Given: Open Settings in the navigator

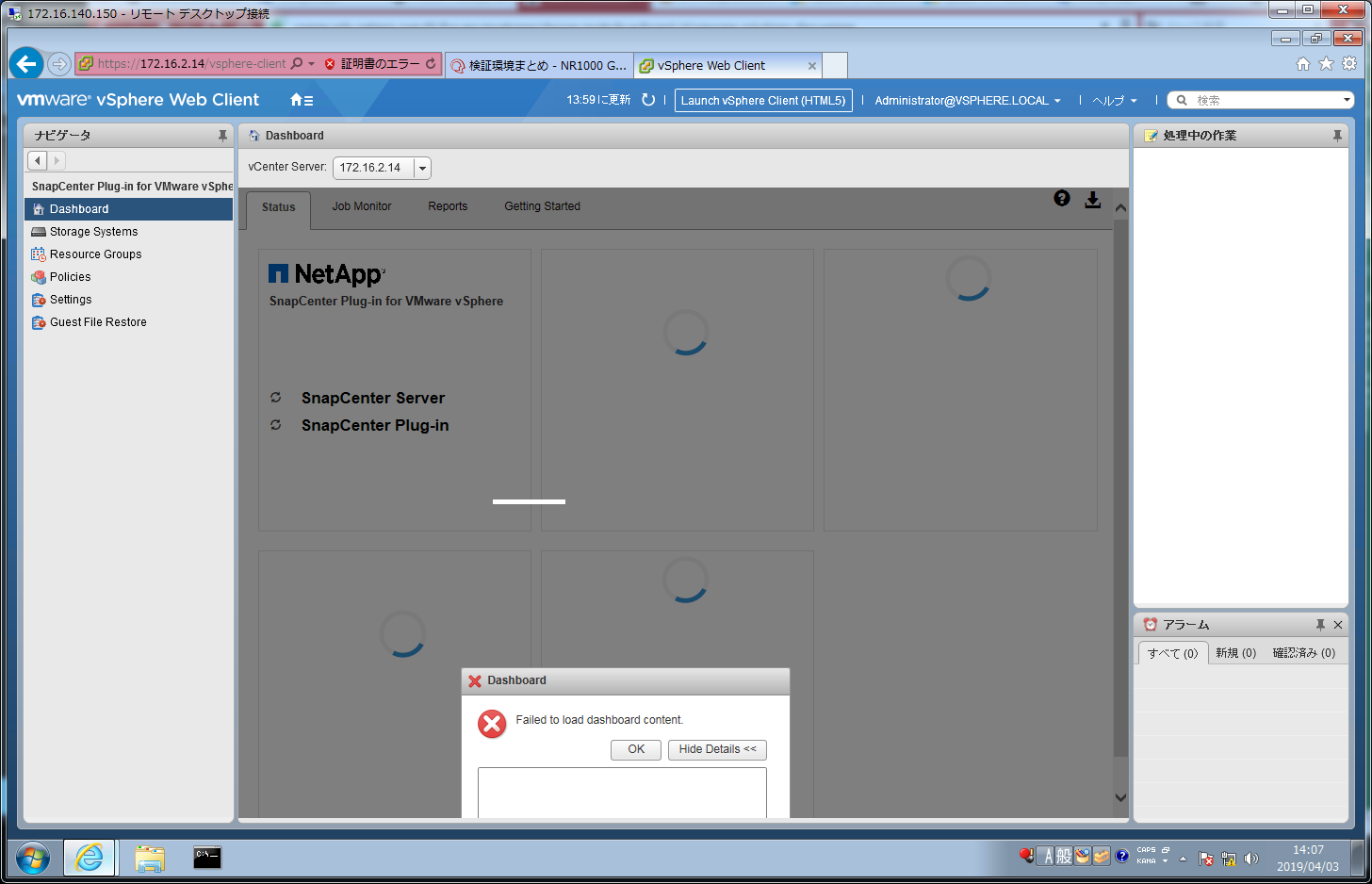Looking at the screenshot, I should tap(128, 300).
